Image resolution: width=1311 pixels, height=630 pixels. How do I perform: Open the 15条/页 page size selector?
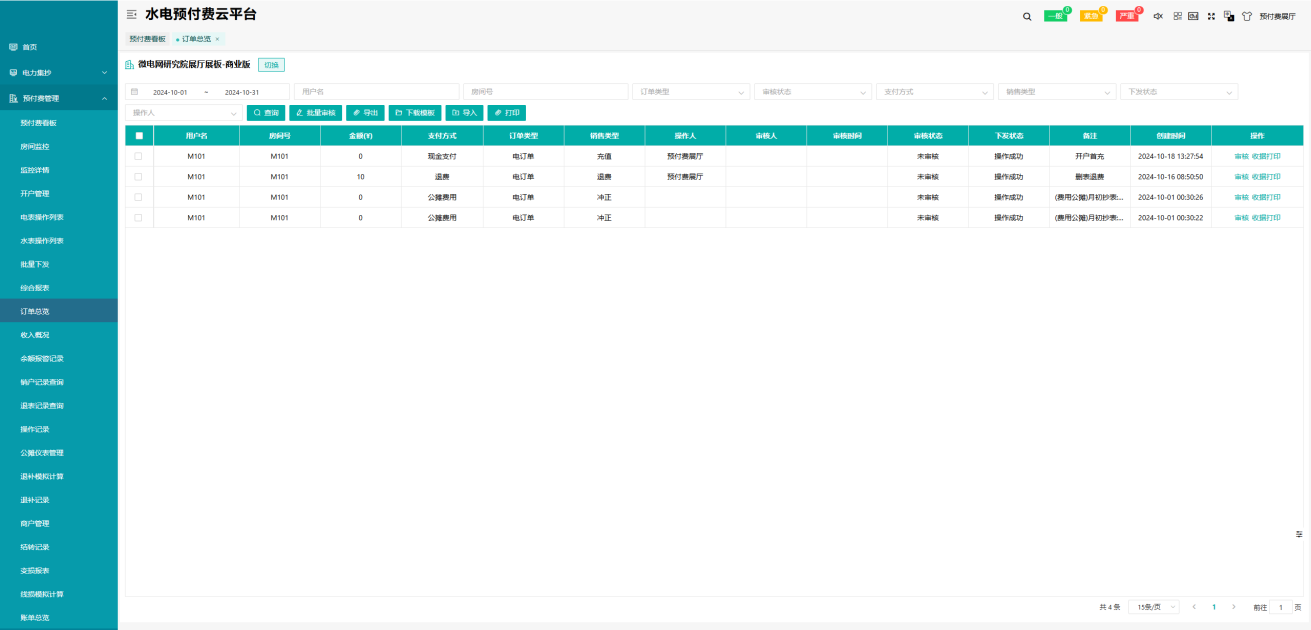(x=1153, y=607)
